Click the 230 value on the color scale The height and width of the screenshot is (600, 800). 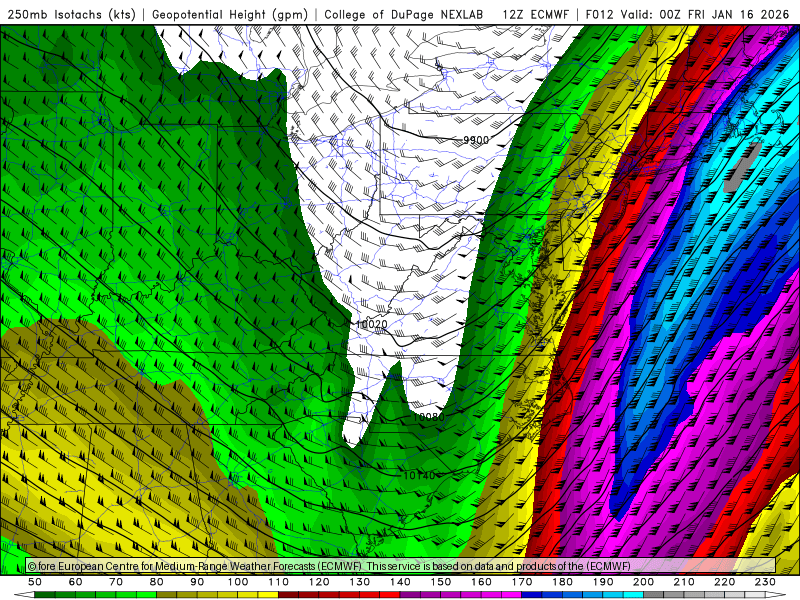[765, 582]
